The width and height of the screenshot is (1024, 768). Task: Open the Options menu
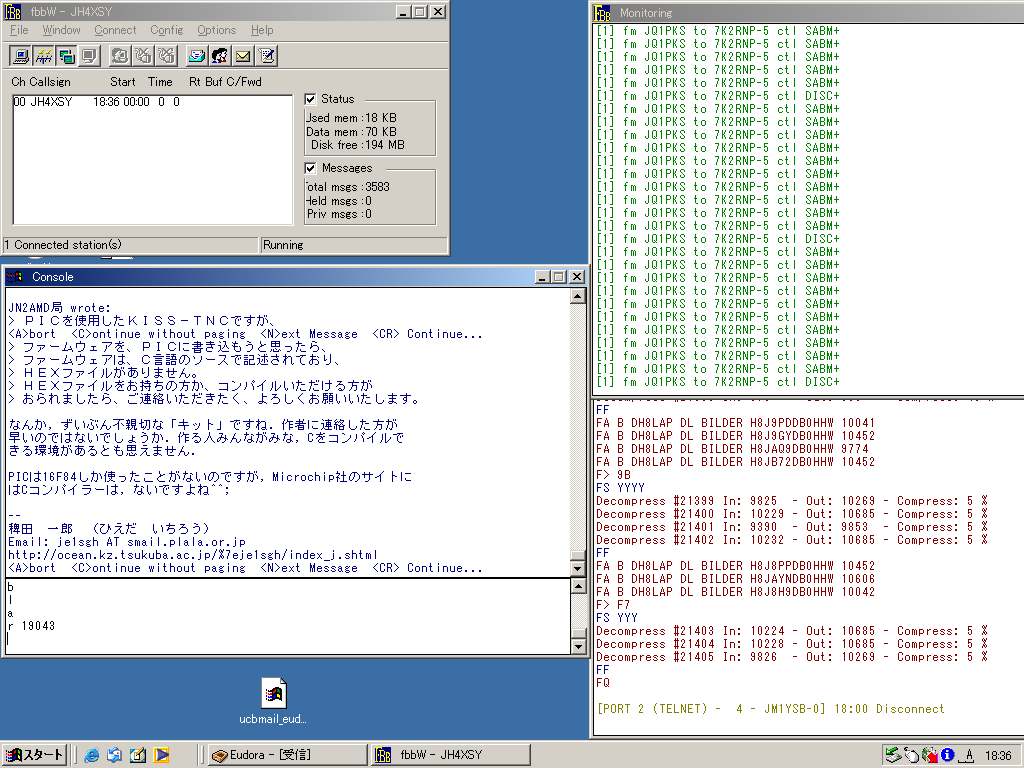coord(216,30)
